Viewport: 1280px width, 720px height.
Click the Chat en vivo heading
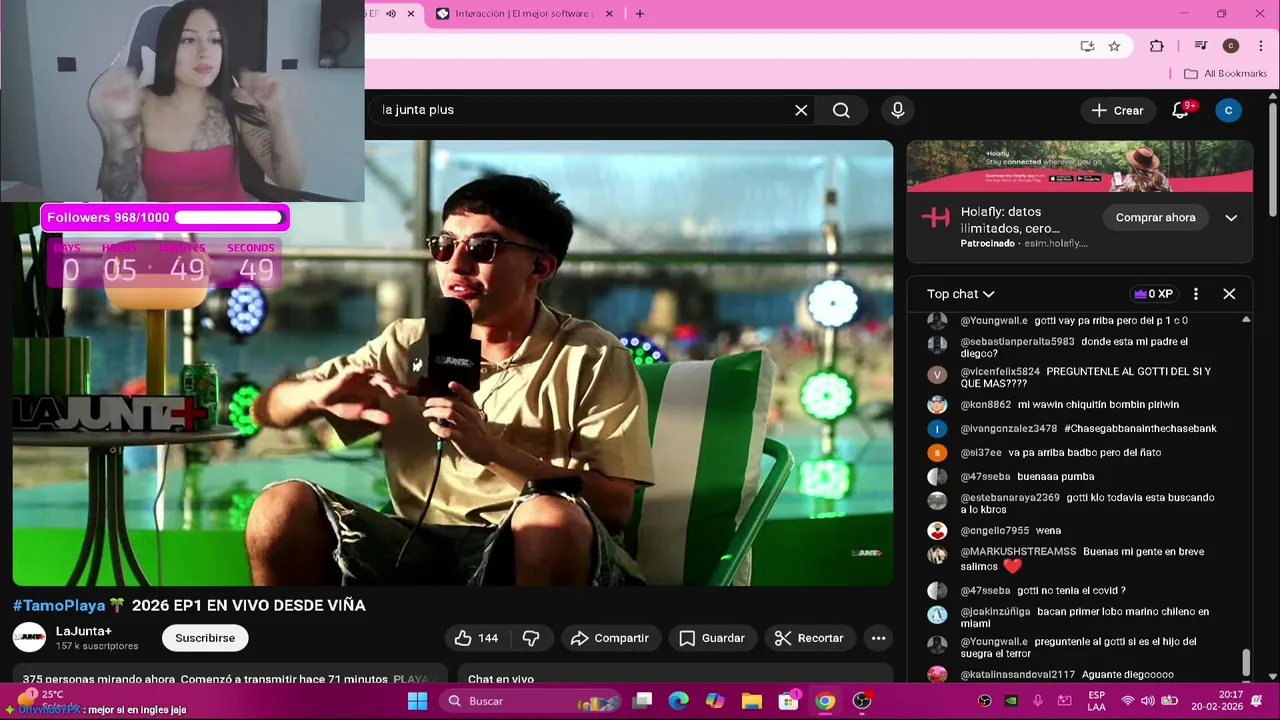(x=501, y=679)
